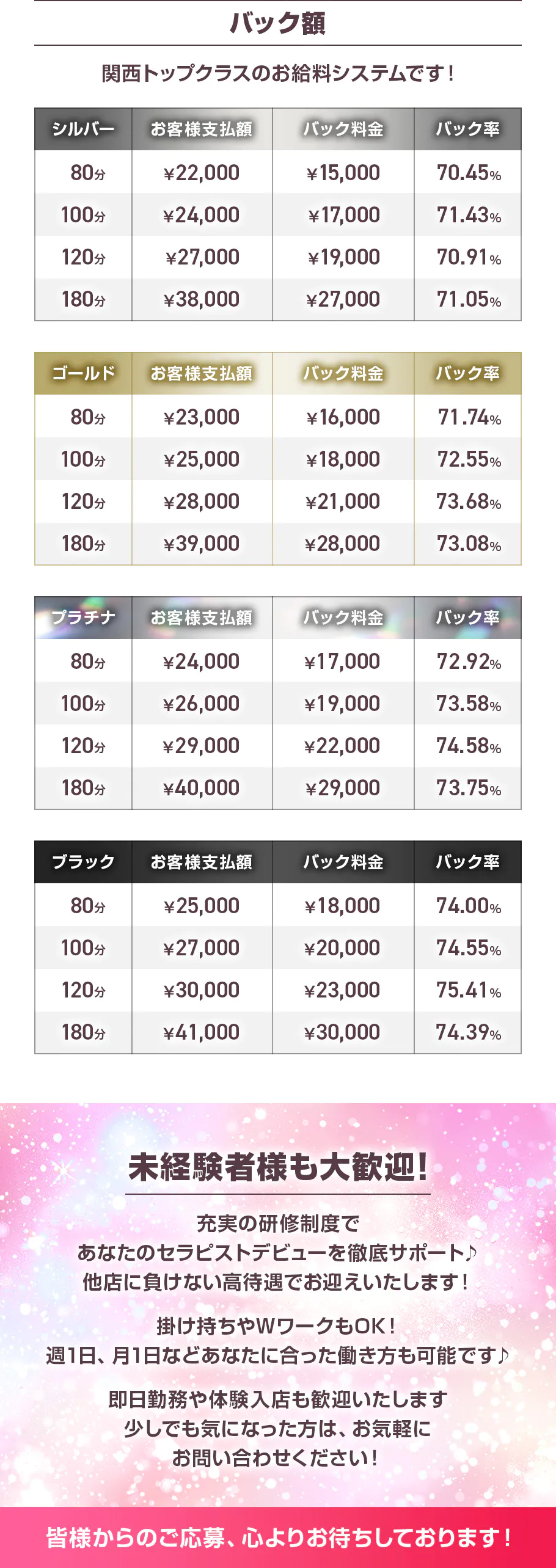This screenshot has width=556, height=1568.
Task: Click Gold table お客様支払額 column header
Action: coord(202,373)
